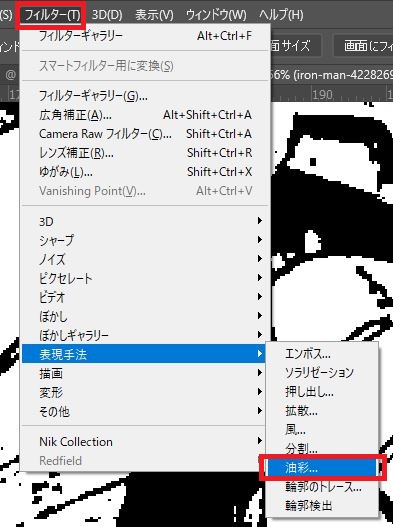Screen dimensions: 393x527
Task: Open レンズ補正(R)... filter
Action: (145, 153)
